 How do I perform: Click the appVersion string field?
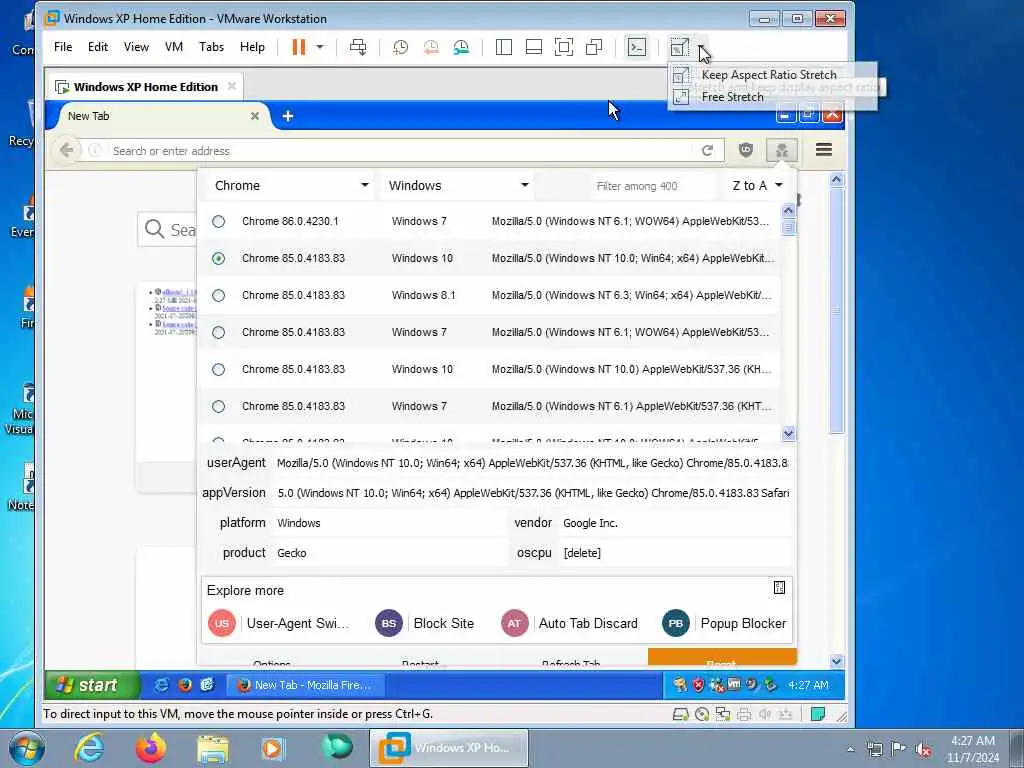pyautogui.click(x=531, y=493)
